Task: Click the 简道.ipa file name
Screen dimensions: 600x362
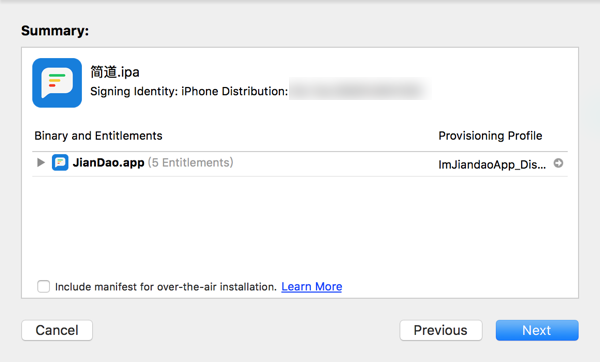Action: tap(115, 72)
